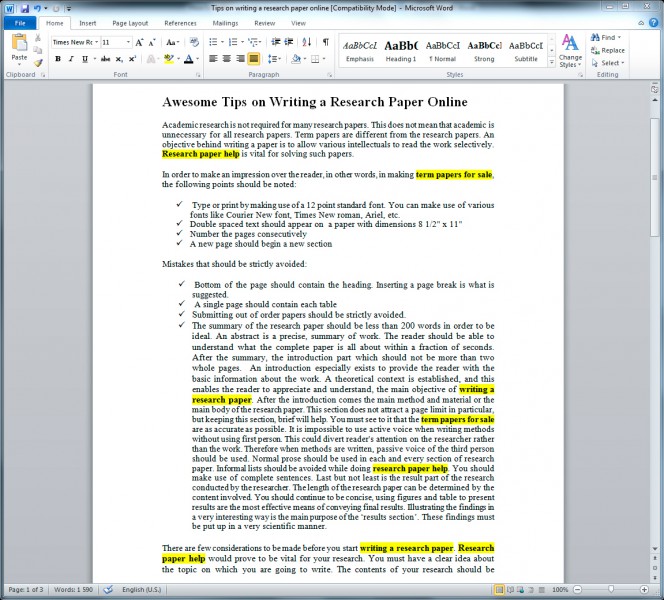
Task: Click the Clear Formatting icon
Action: coord(194,42)
